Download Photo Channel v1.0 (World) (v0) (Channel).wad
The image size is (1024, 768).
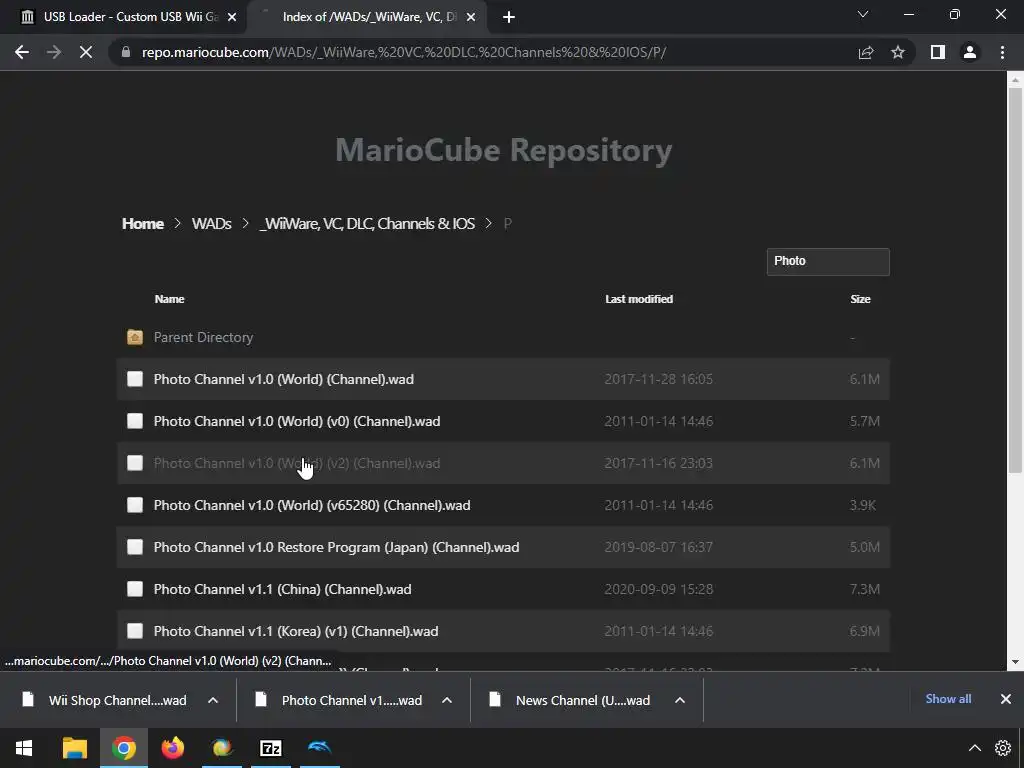[x=296, y=421]
